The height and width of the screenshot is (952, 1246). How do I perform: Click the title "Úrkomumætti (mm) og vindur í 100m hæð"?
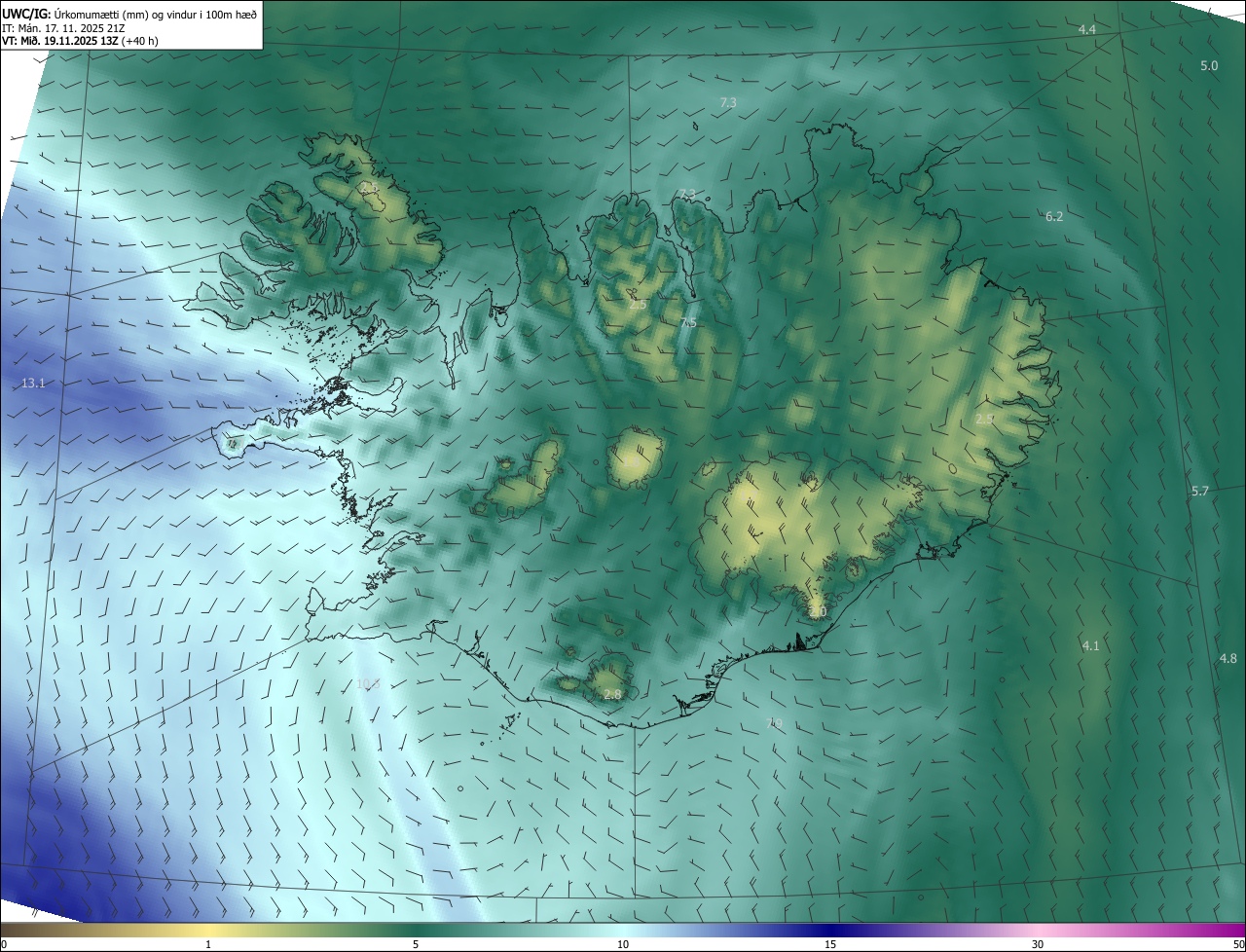(156, 14)
